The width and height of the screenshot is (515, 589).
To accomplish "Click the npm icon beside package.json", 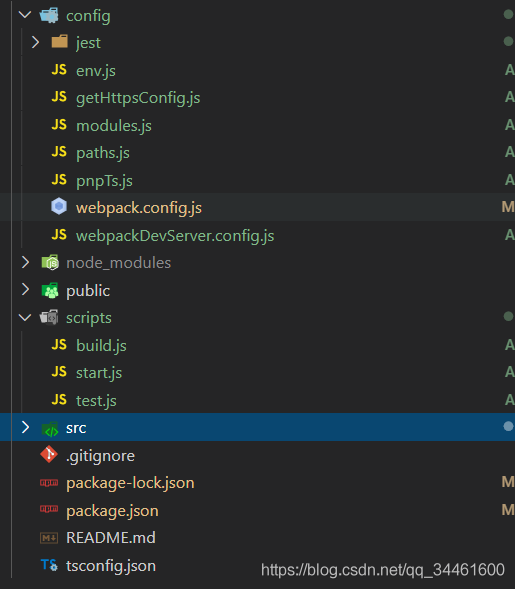I will tap(49, 509).
